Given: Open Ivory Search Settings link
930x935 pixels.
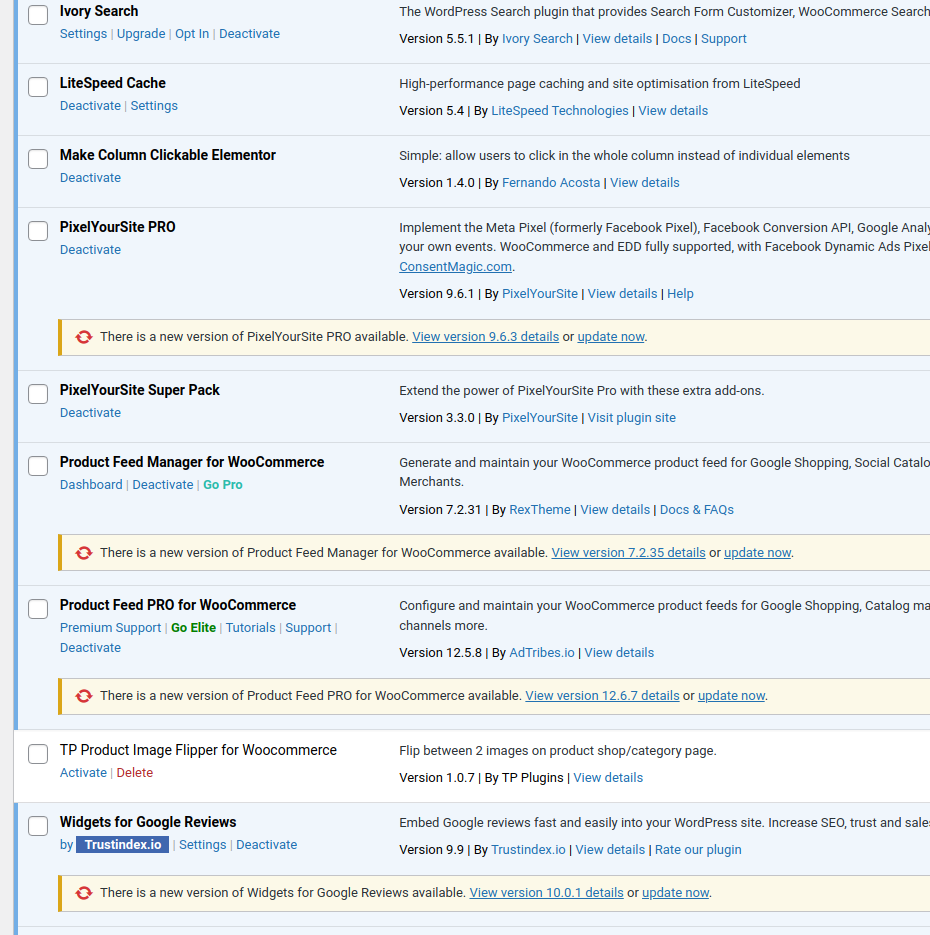Looking at the screenshot, I should tap(83, 34).
